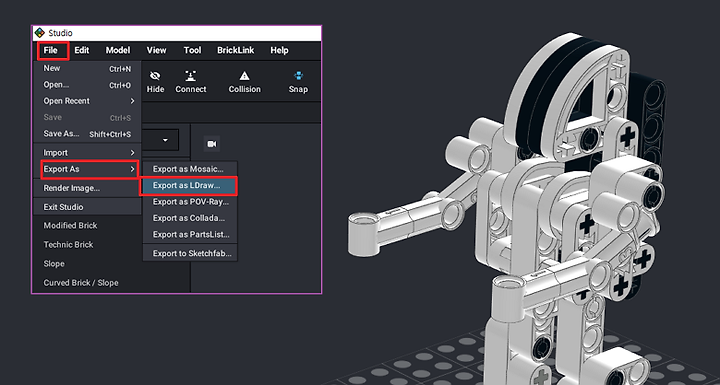Select Export as Collada...
The height and width of the screenshot is (385, 720).
(x=190, y=218)
